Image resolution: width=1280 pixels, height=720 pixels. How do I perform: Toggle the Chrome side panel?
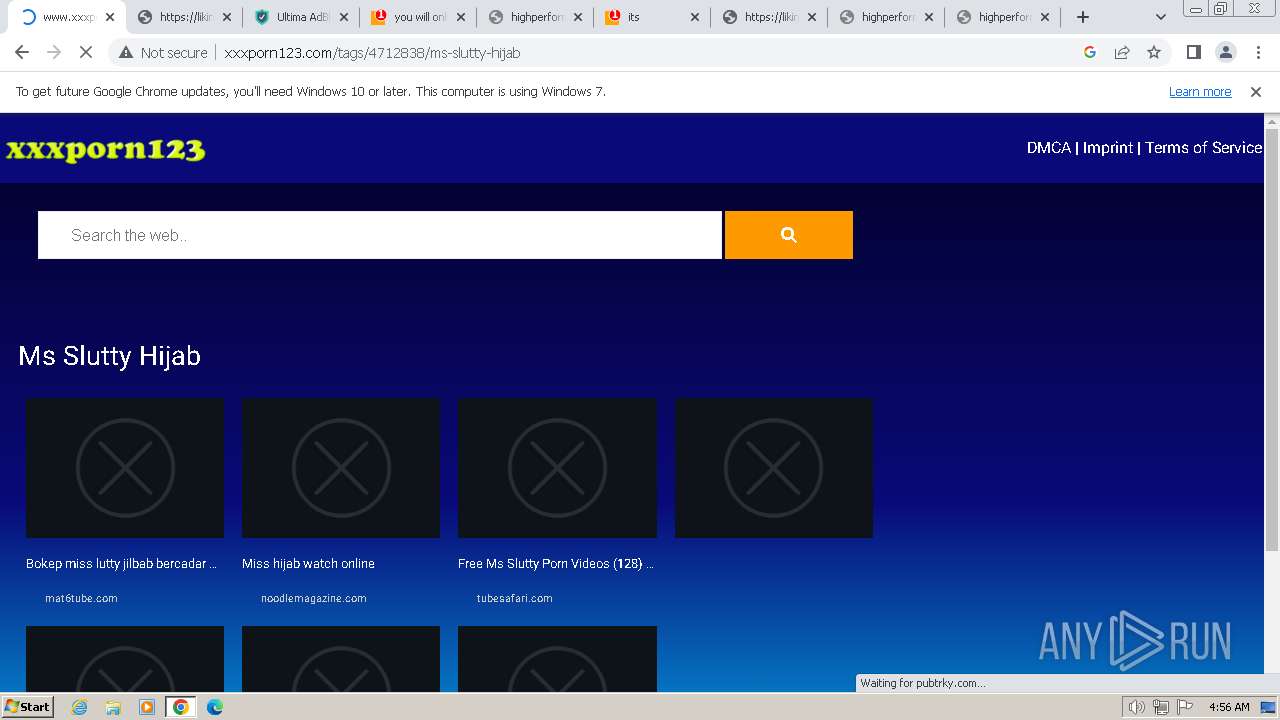[1193, 52]
